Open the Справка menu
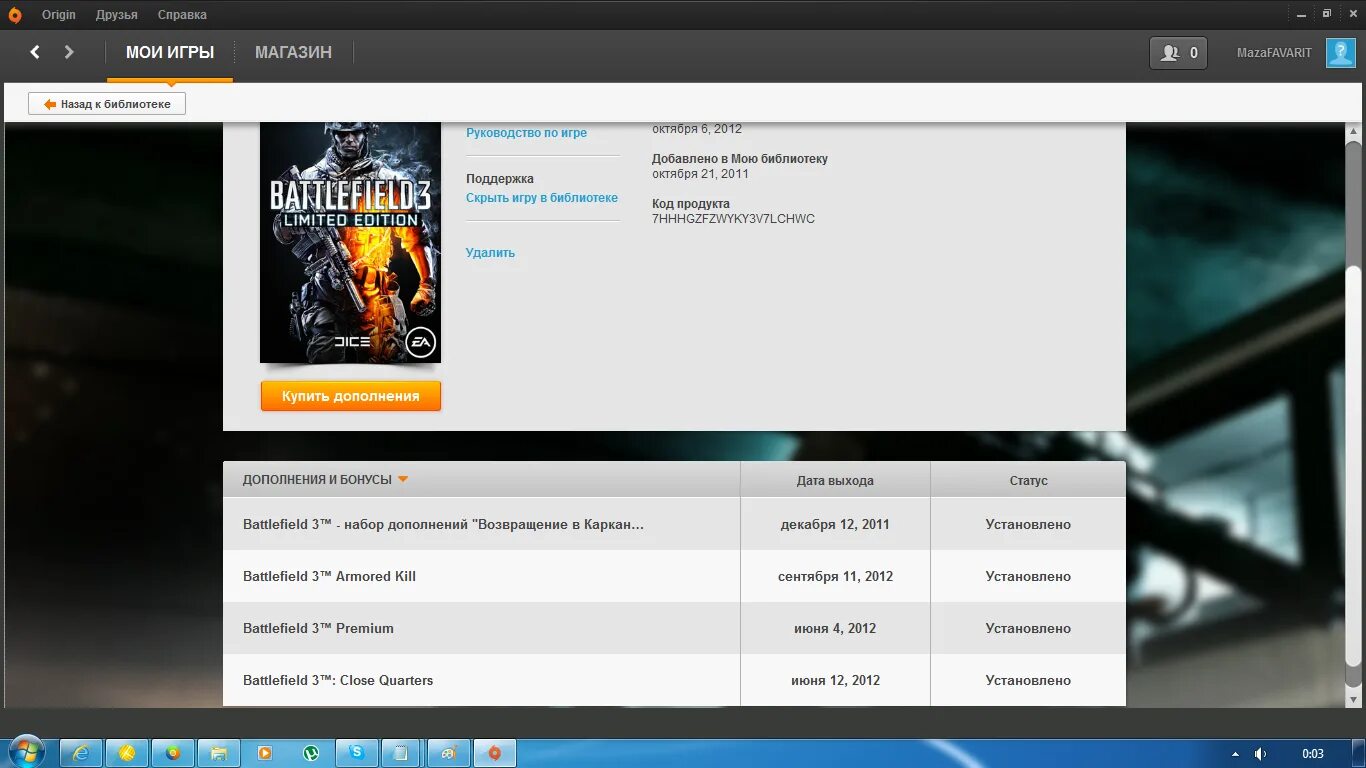1366x768 pixels. 182,15
